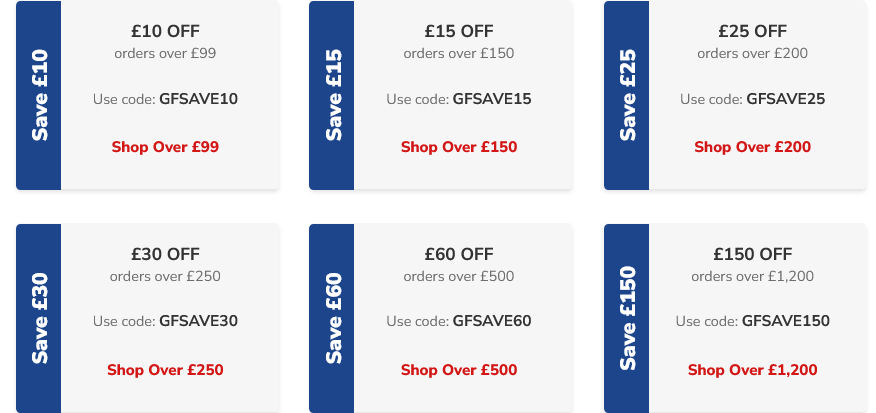Select the GFSAVE150 coupon code text
The image size is (876, 413).
786,321
